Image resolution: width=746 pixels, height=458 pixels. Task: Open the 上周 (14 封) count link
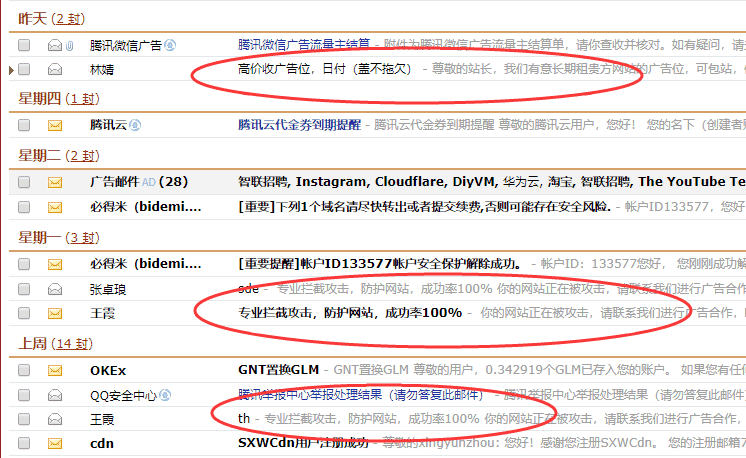(x=72, y=343)
